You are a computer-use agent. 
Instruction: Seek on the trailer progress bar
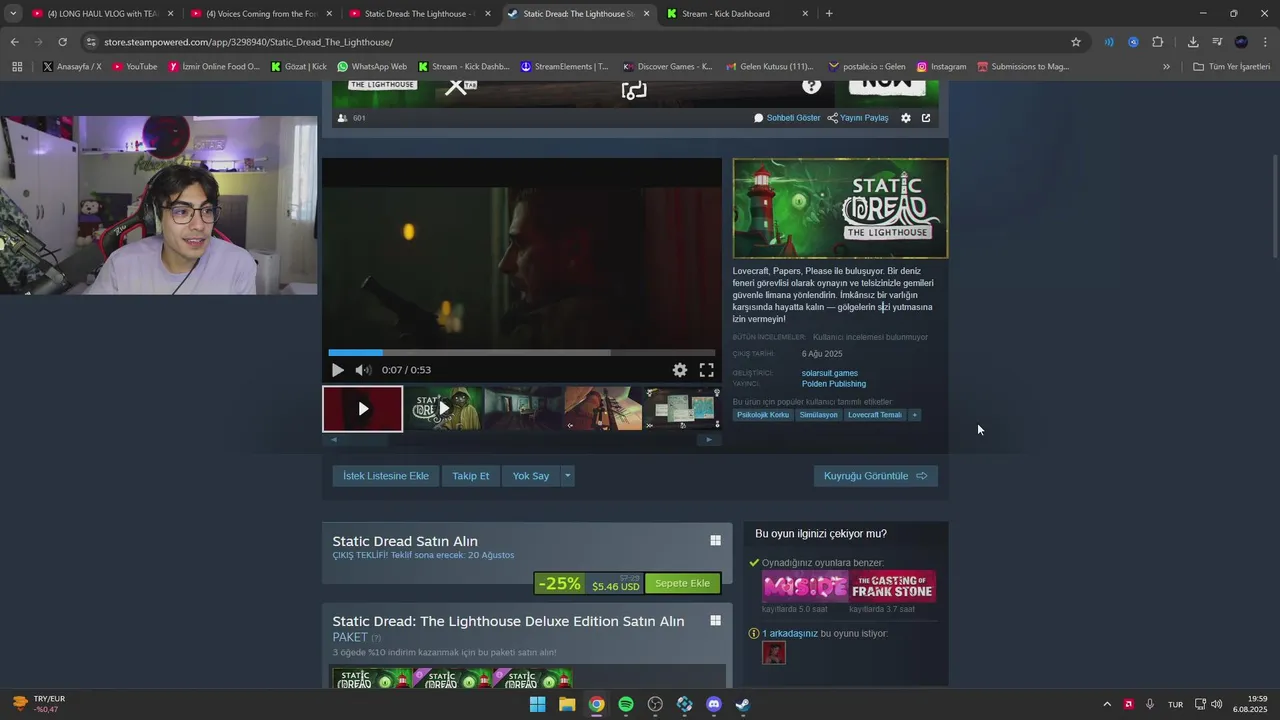pos(522,352)
